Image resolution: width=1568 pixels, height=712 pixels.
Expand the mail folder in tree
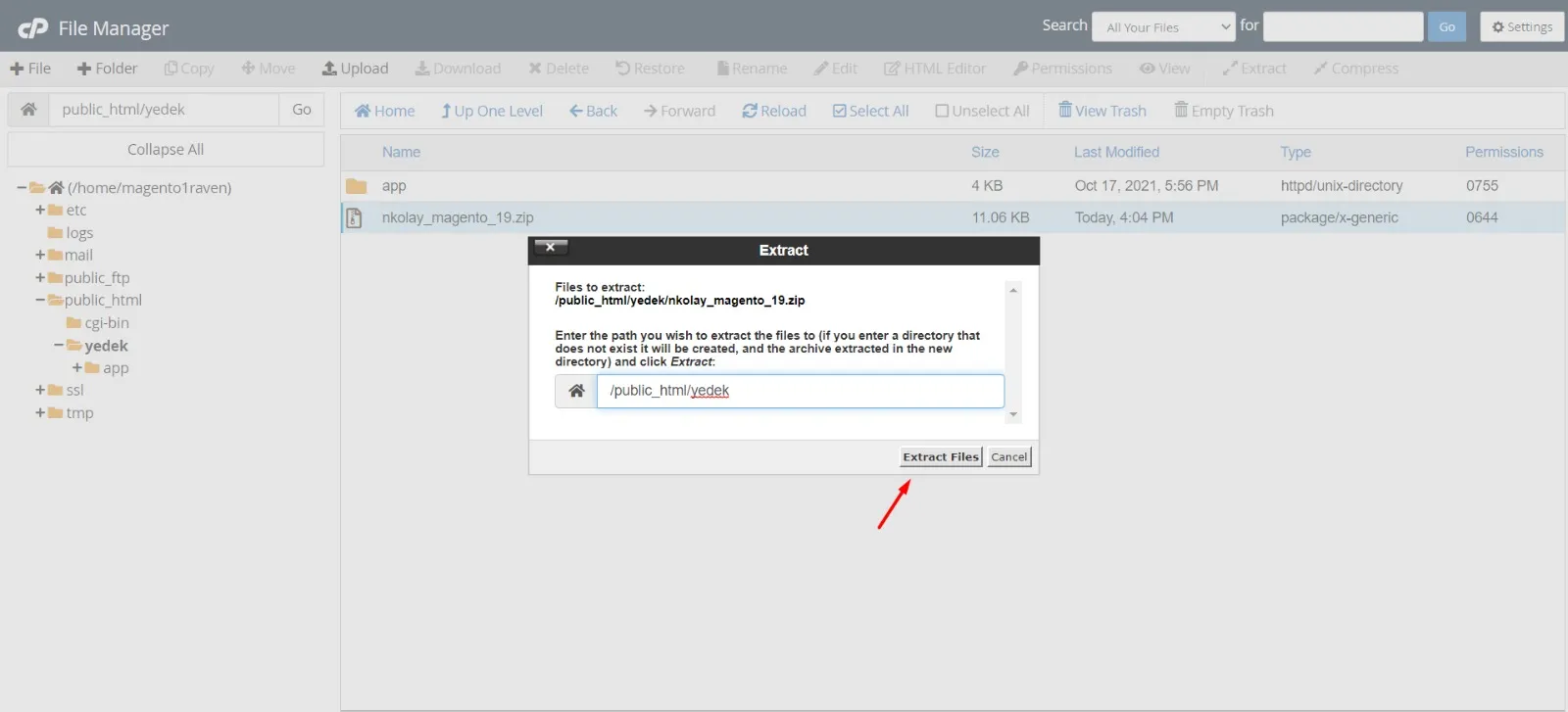40,255
